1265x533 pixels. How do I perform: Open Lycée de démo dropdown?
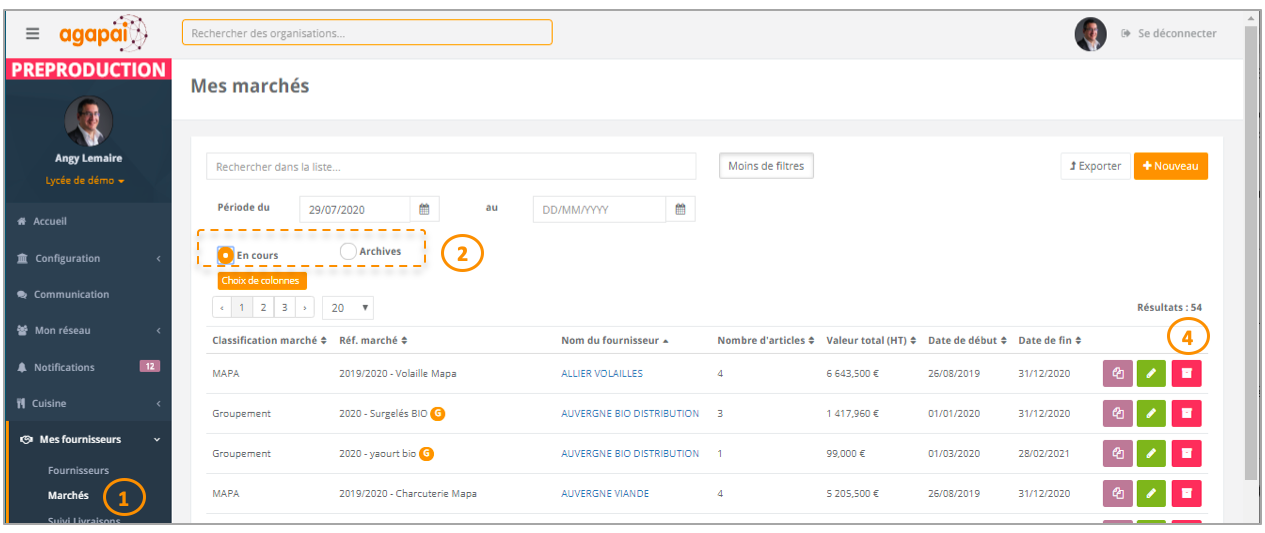pos(85,181)
